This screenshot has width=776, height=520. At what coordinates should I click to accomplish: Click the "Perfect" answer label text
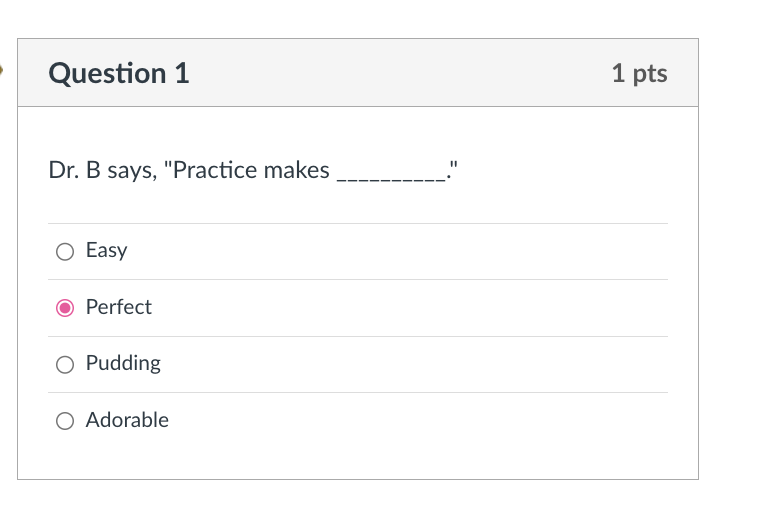(119, 307)
